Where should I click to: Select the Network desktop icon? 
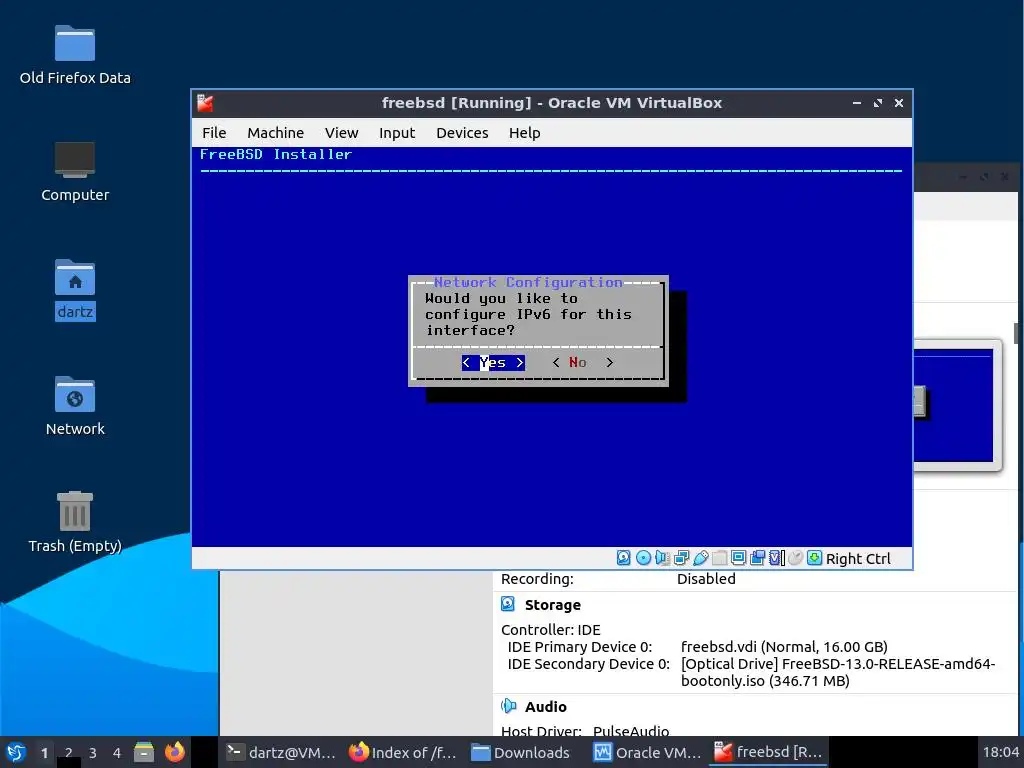pyautogui.click(x=75, y=406)
